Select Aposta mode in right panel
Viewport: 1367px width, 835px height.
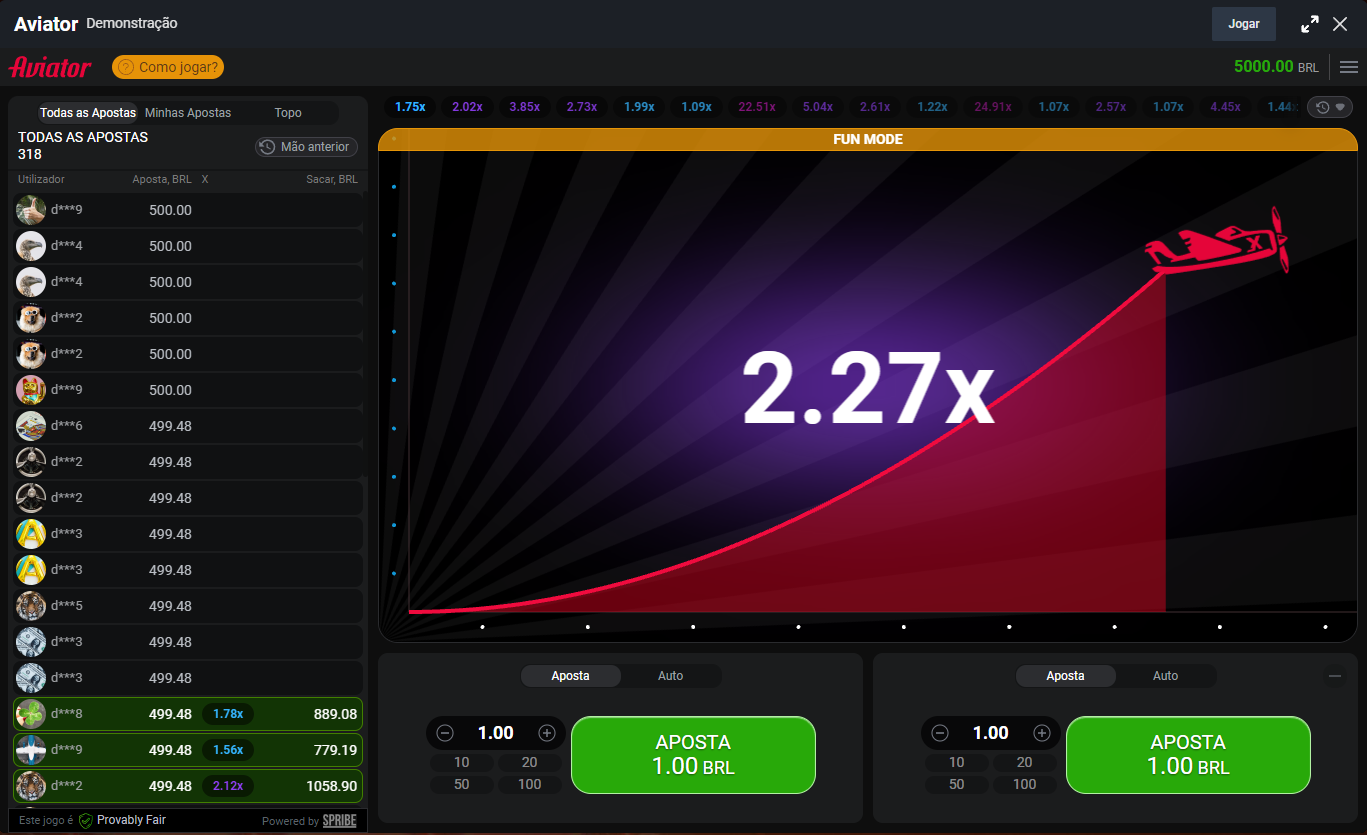(x=1065, y=676)
